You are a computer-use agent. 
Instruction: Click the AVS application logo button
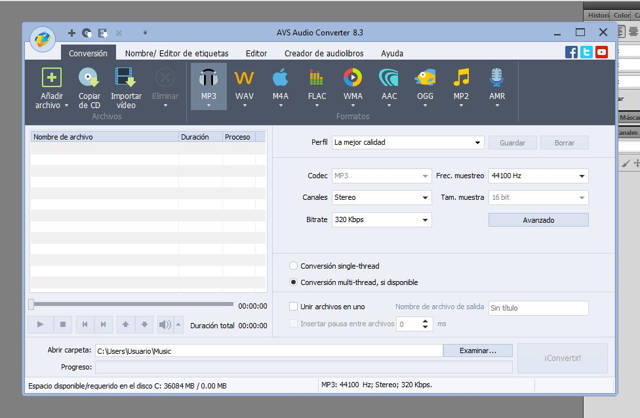click(42, 40)
